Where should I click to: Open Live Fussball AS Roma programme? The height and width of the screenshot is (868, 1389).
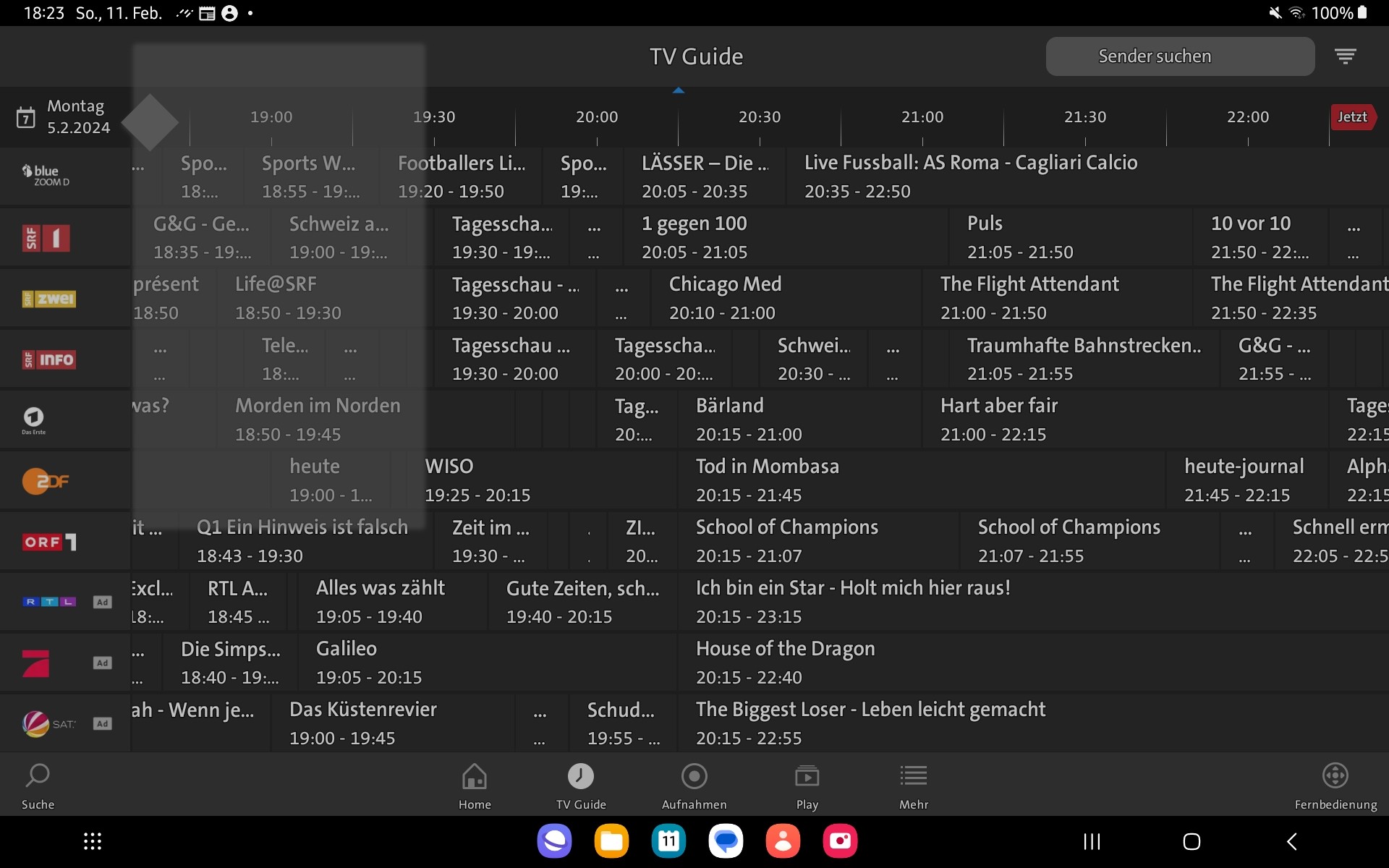970,176
